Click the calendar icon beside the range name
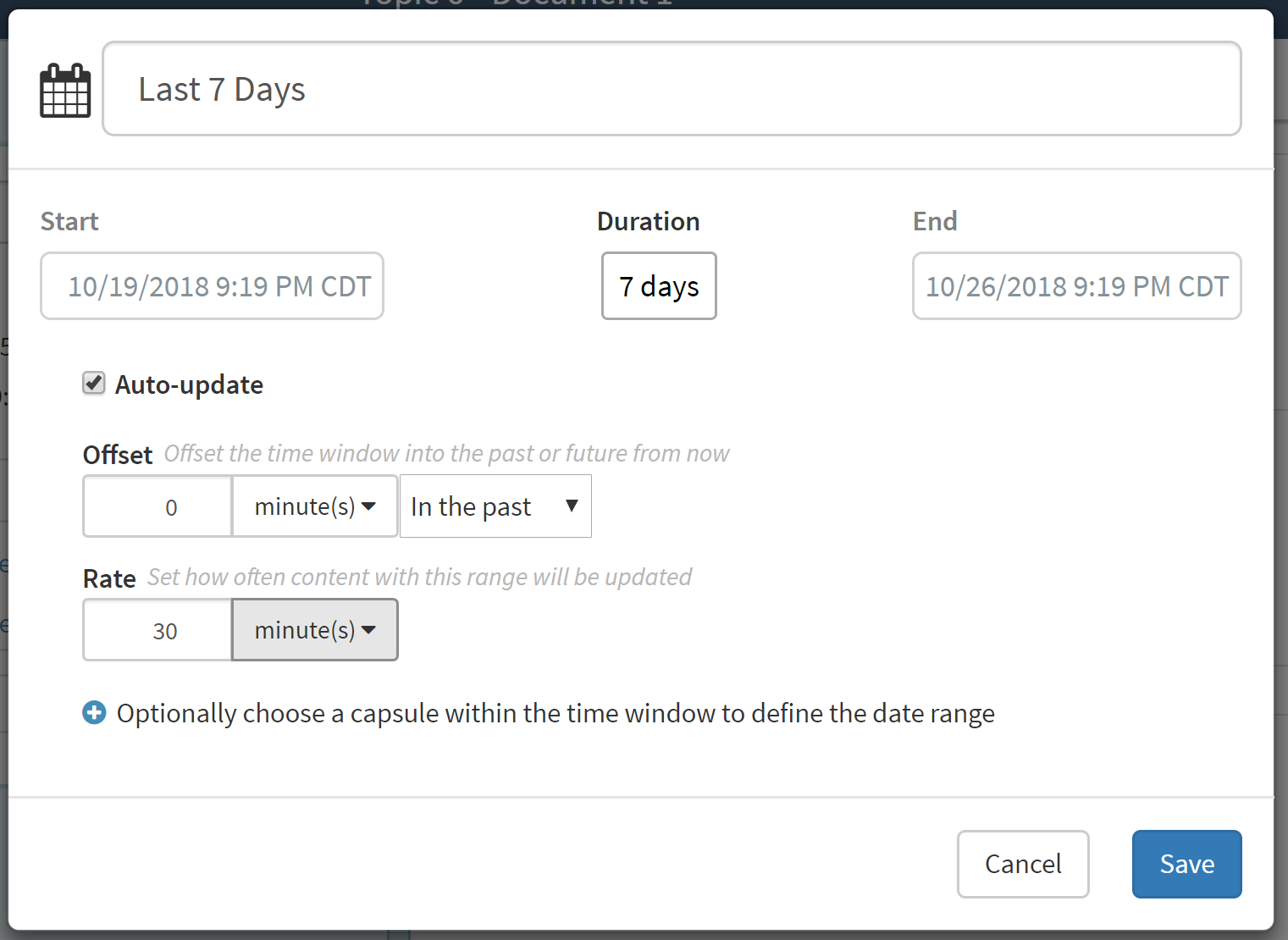Viewport: 1288px width, 940px height. (65, 90)
